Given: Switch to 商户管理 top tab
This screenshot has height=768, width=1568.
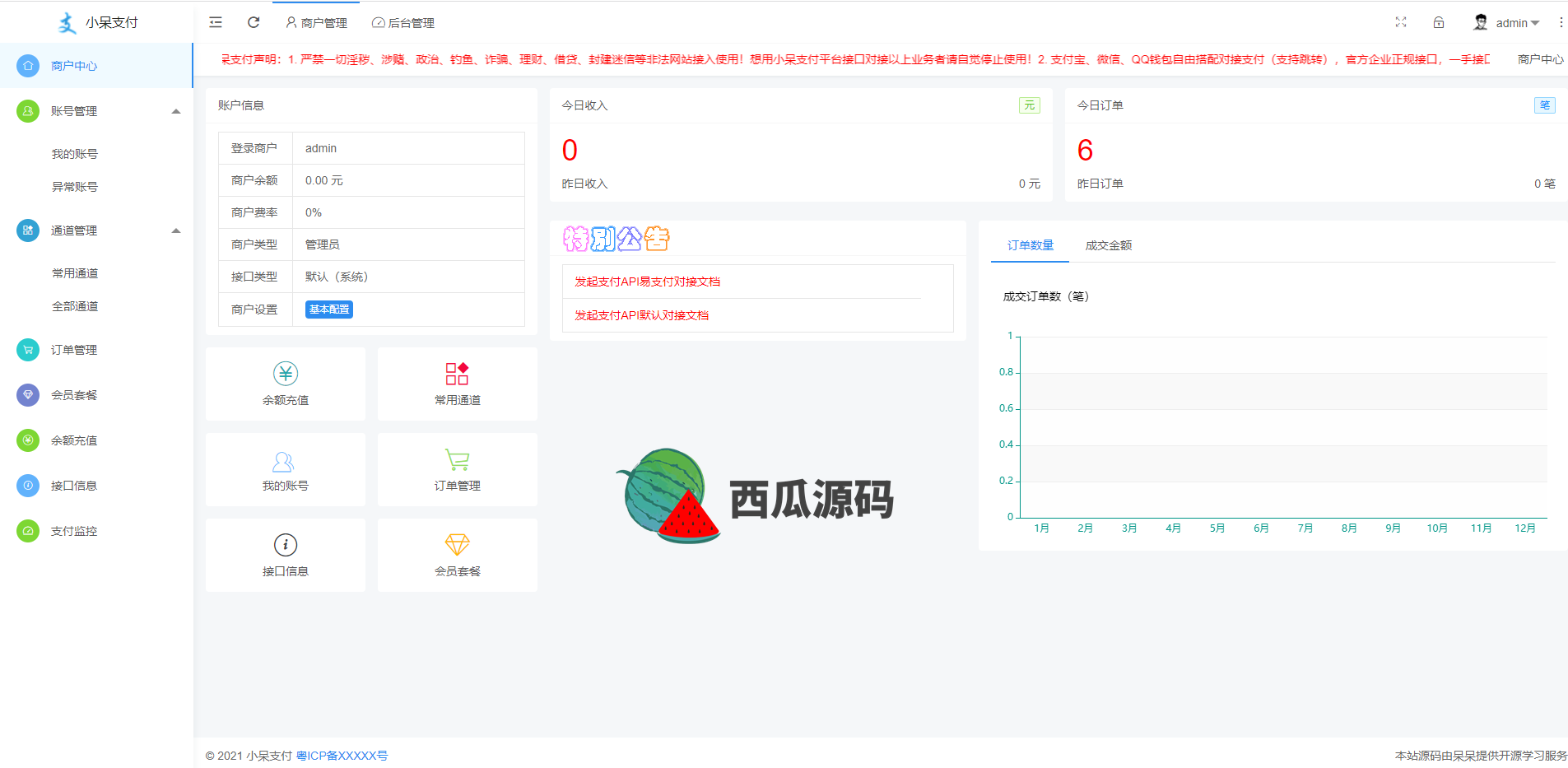Looking at the screenshot, I should (316, 23).
